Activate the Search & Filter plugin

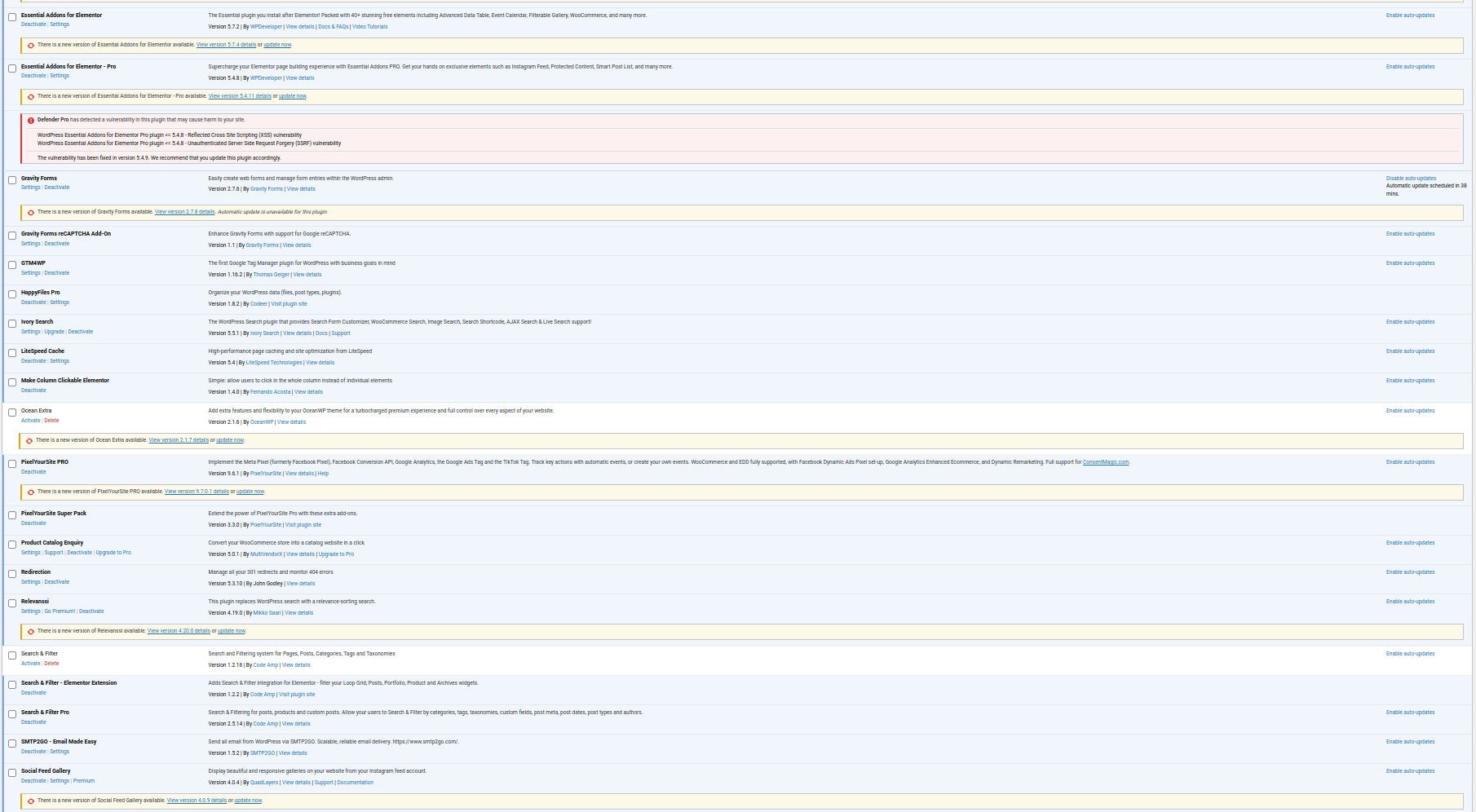30,664
